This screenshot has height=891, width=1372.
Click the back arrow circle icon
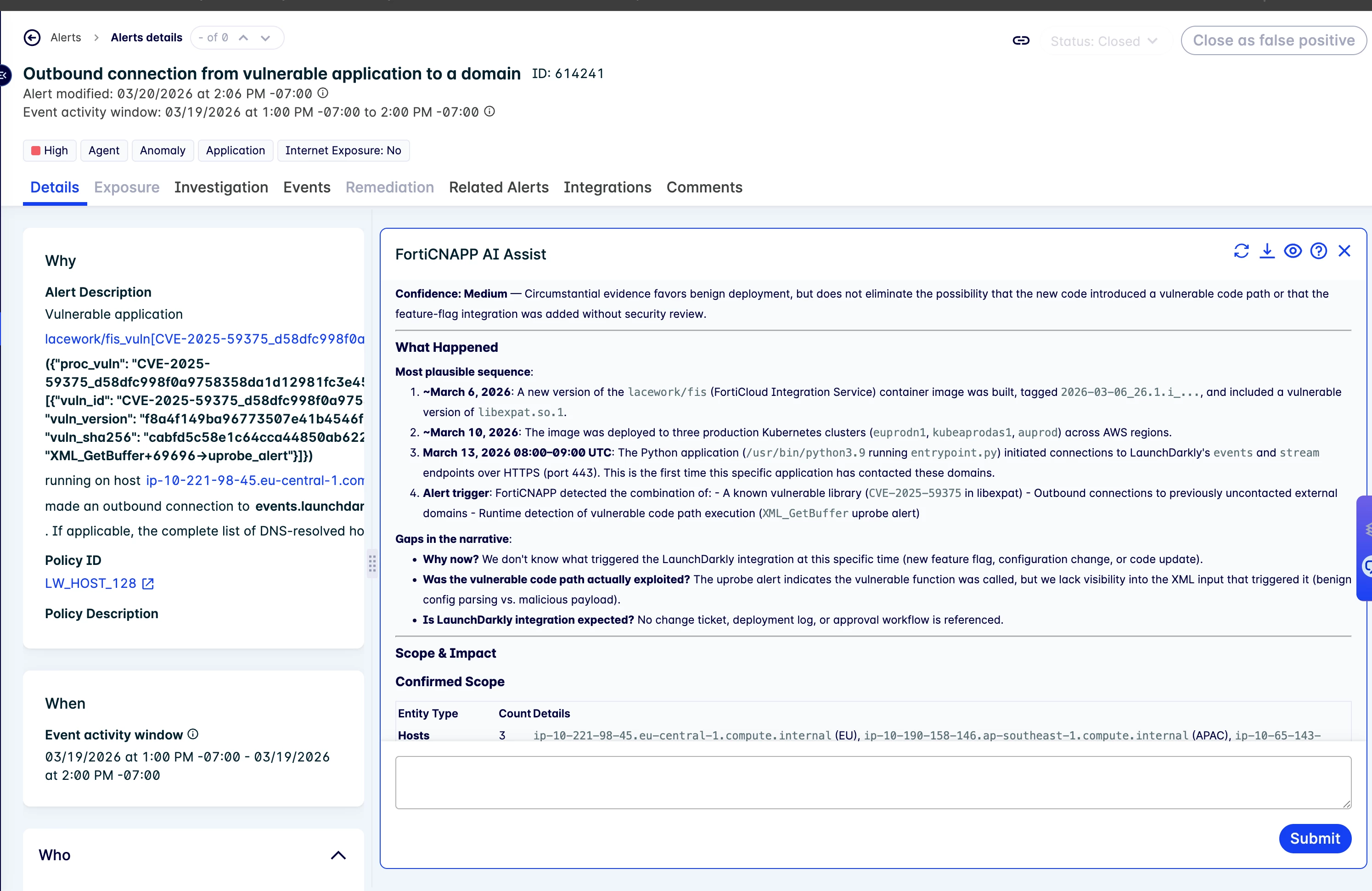click(x=32, y=38)
